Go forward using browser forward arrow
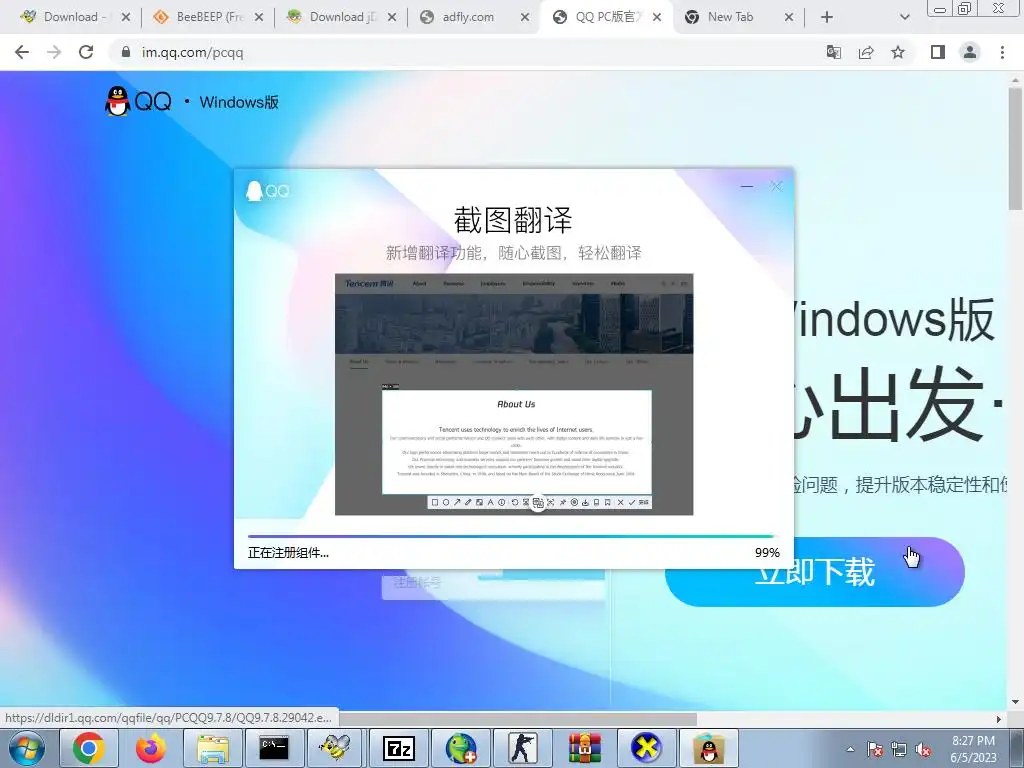 tap(54, 52)
